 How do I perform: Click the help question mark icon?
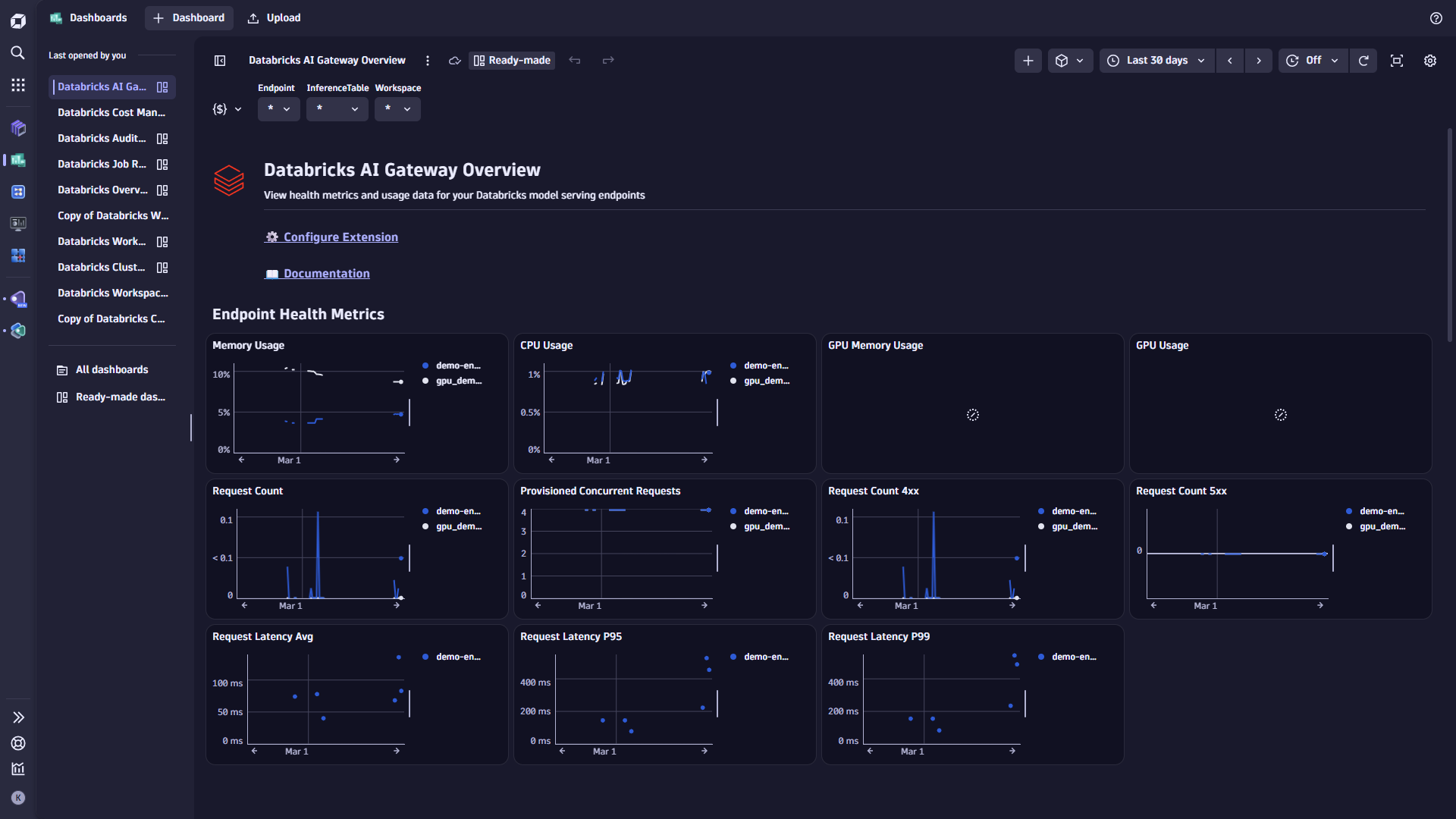click(1436, 17)
